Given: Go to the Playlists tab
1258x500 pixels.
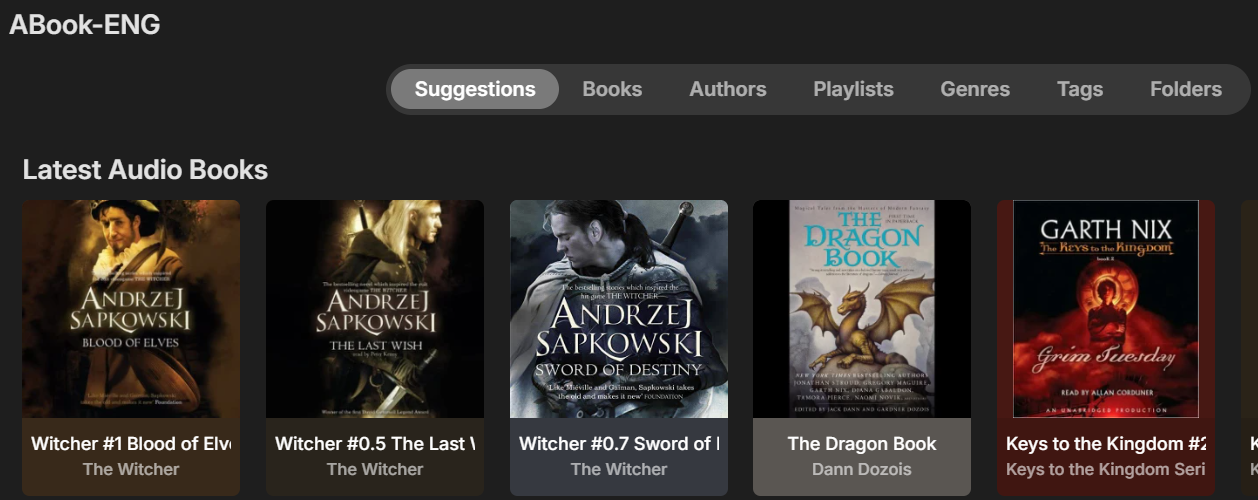Looking at the screenshot, I should [853, 89].
